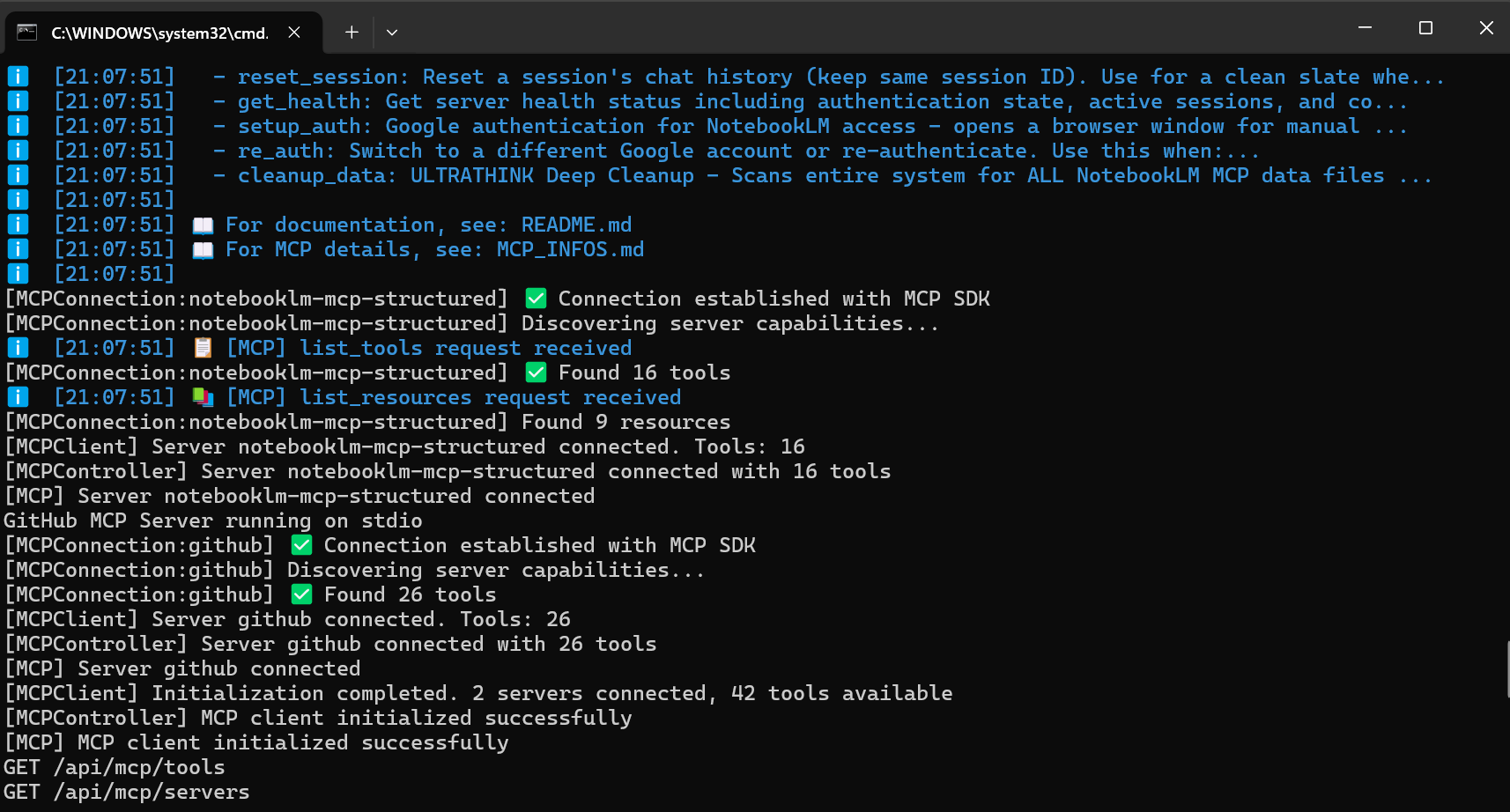Screen dimensions: 1510x812
Task: Click the cmd icon in the terminal tab
Action: pos(27,33)
